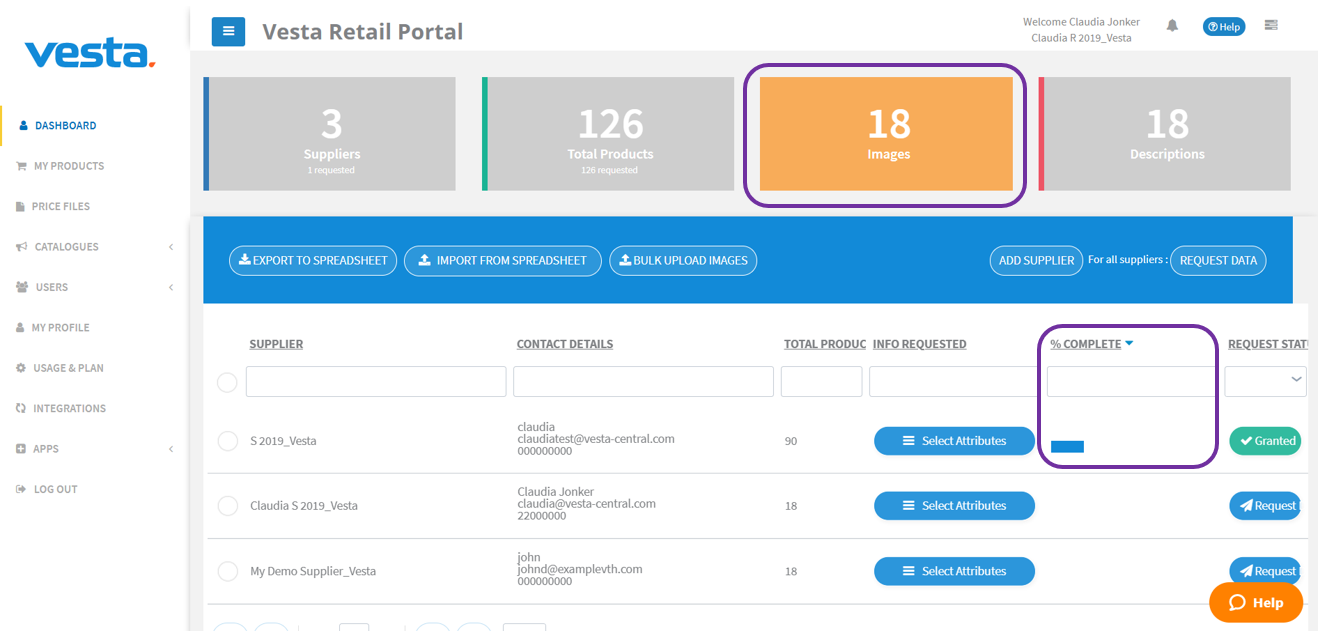Screen dimensions: 1318x632
Task: Click Add Supplier button
Action: 1036,260
